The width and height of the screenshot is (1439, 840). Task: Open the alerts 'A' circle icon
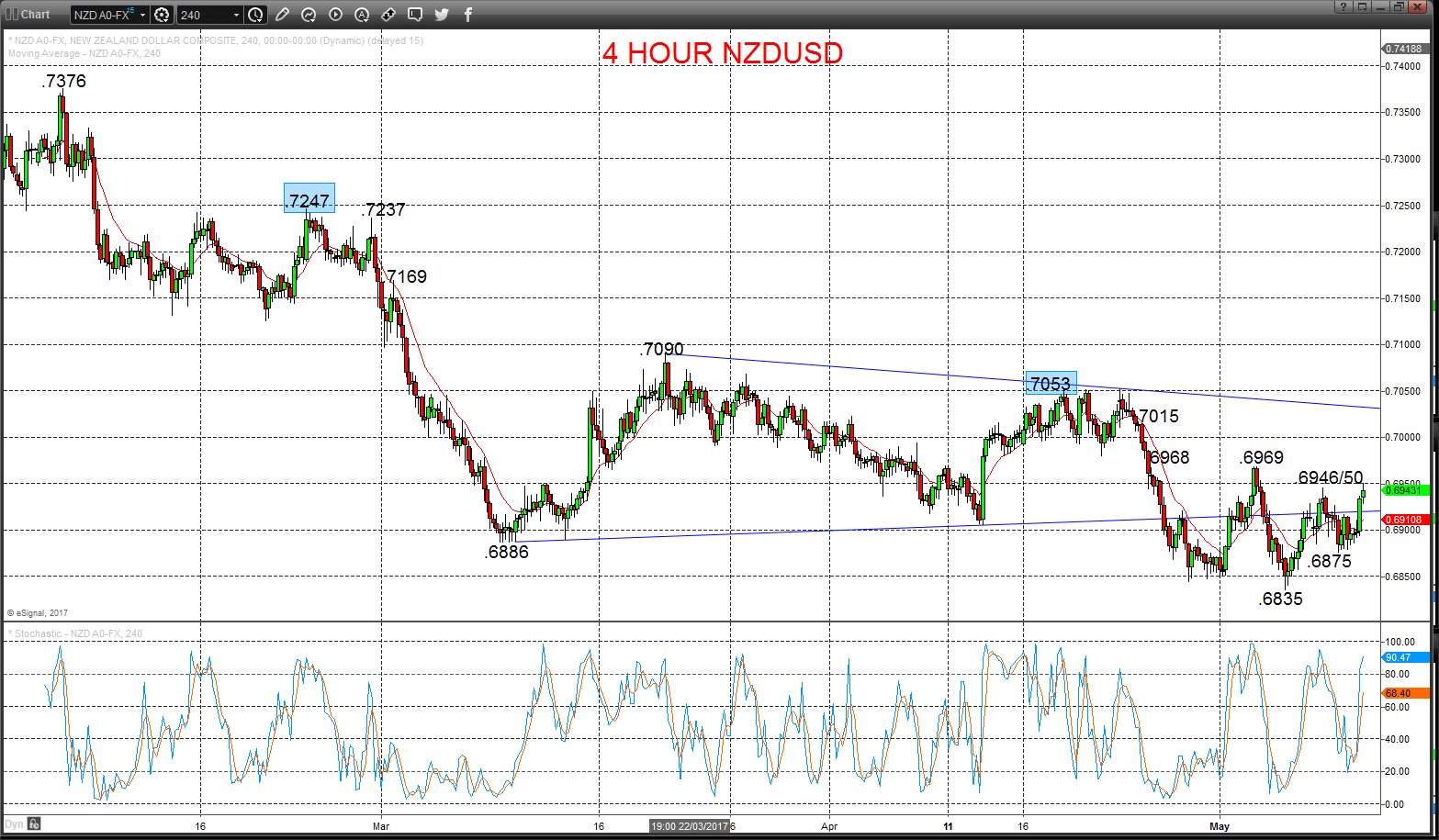(x=362, y=15)
